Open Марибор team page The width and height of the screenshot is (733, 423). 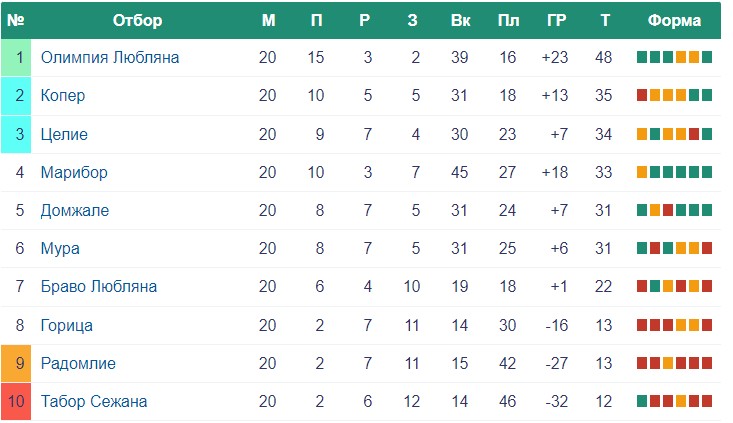tap(74, 172)
